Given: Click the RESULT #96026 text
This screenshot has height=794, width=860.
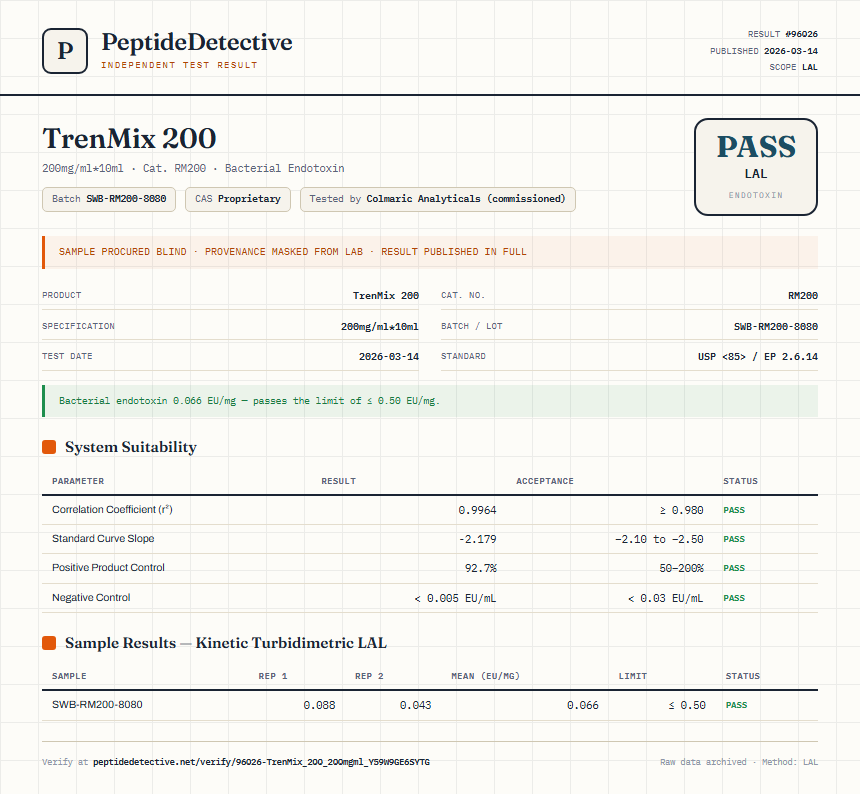Looking at the screenshot, I should (x=783, y=34).
